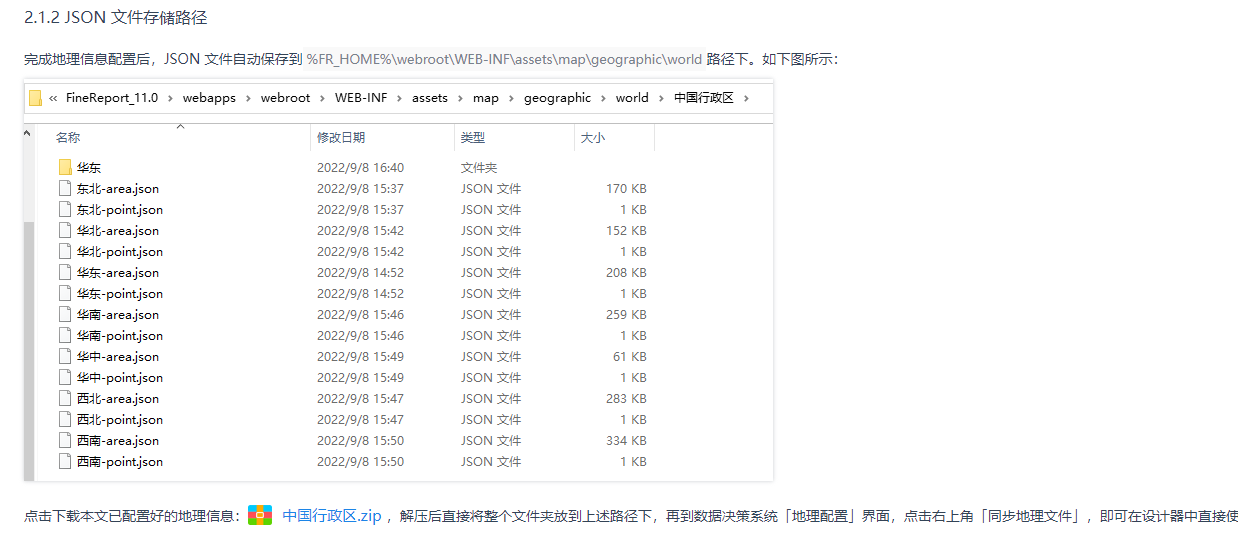Expand the chevron after assets in path
Screen dimensions: 1238x554
coord(461,98)
